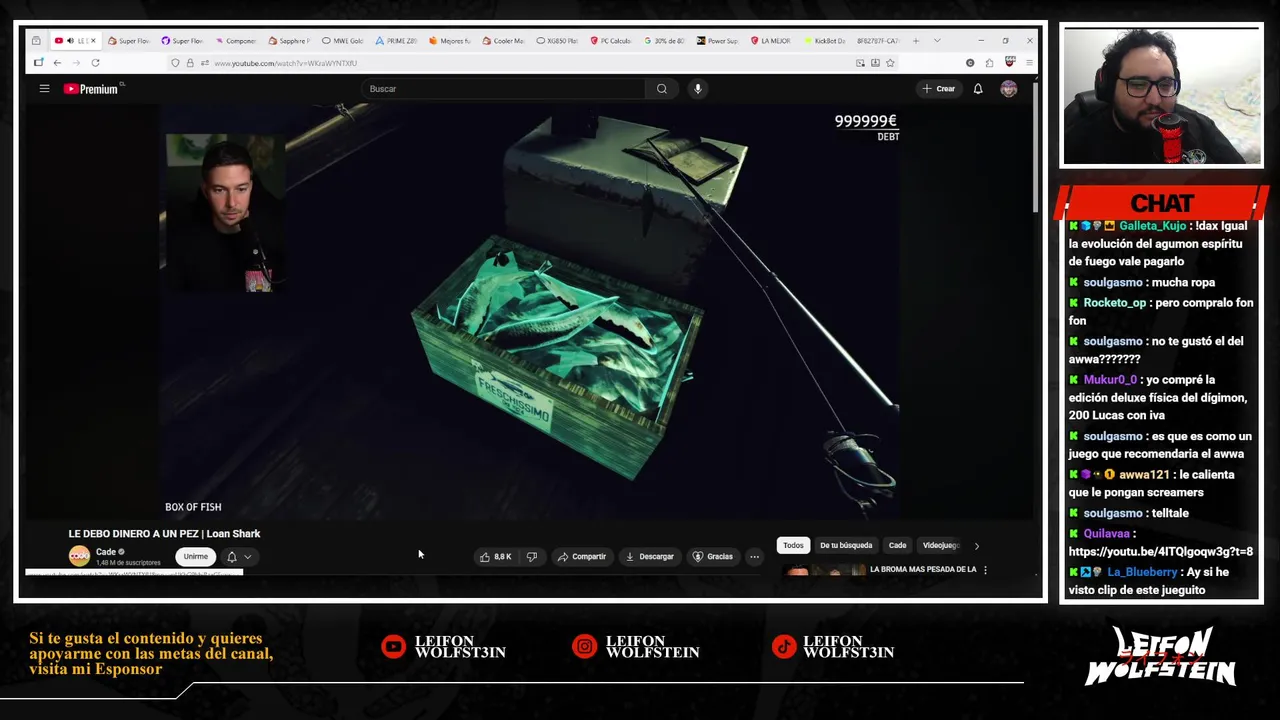Bookmark page with star icon
The image size is (1280, 720).
890,63
